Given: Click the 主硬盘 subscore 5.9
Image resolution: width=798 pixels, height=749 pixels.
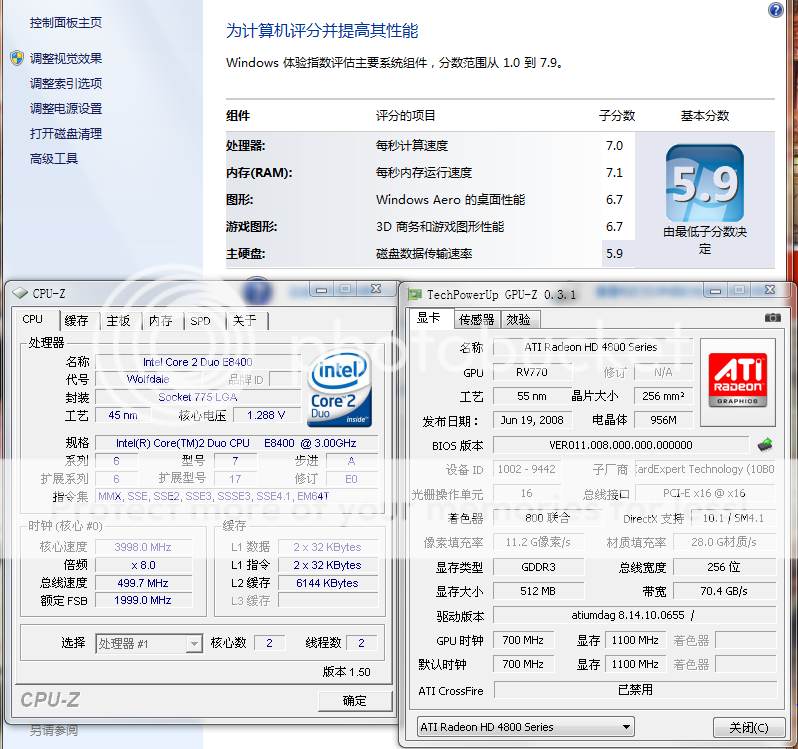Looking at the screenshot, I should pos(614,253).
